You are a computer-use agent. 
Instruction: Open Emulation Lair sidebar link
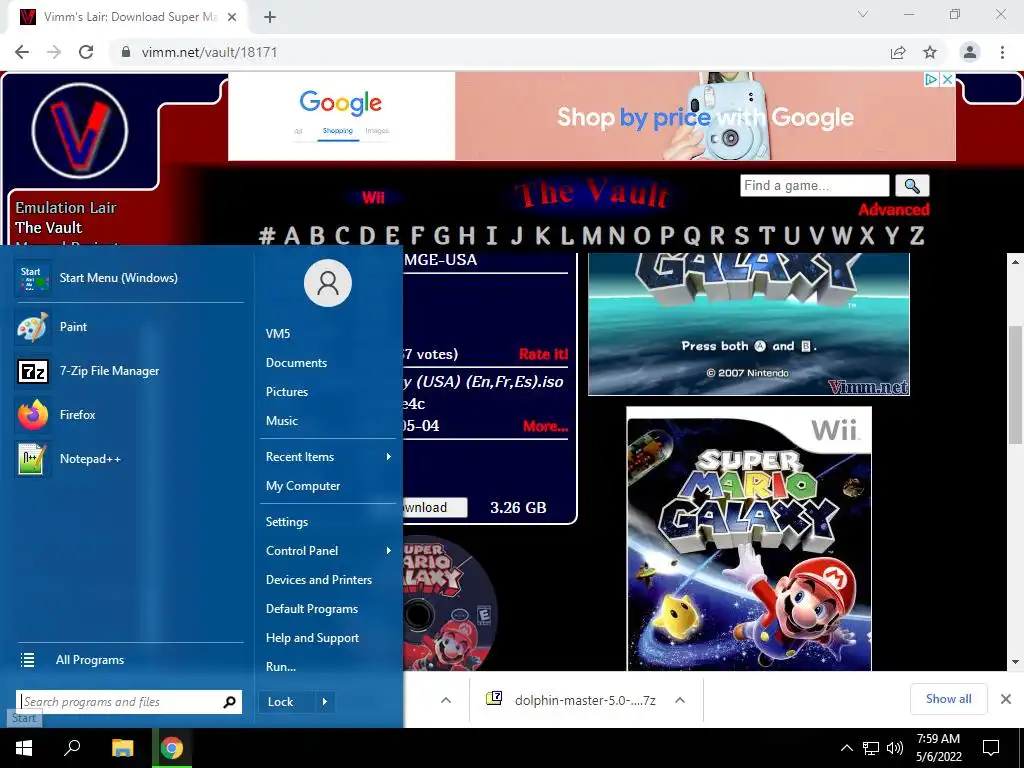pyautogui.click(x=66, y=208)
